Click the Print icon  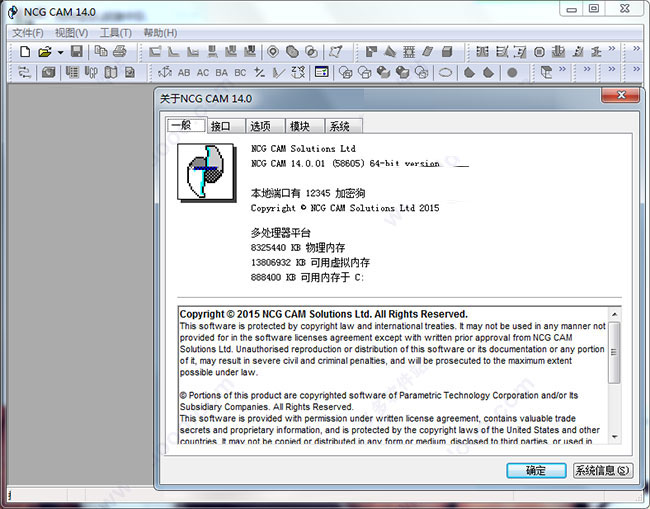coord(120,51)
